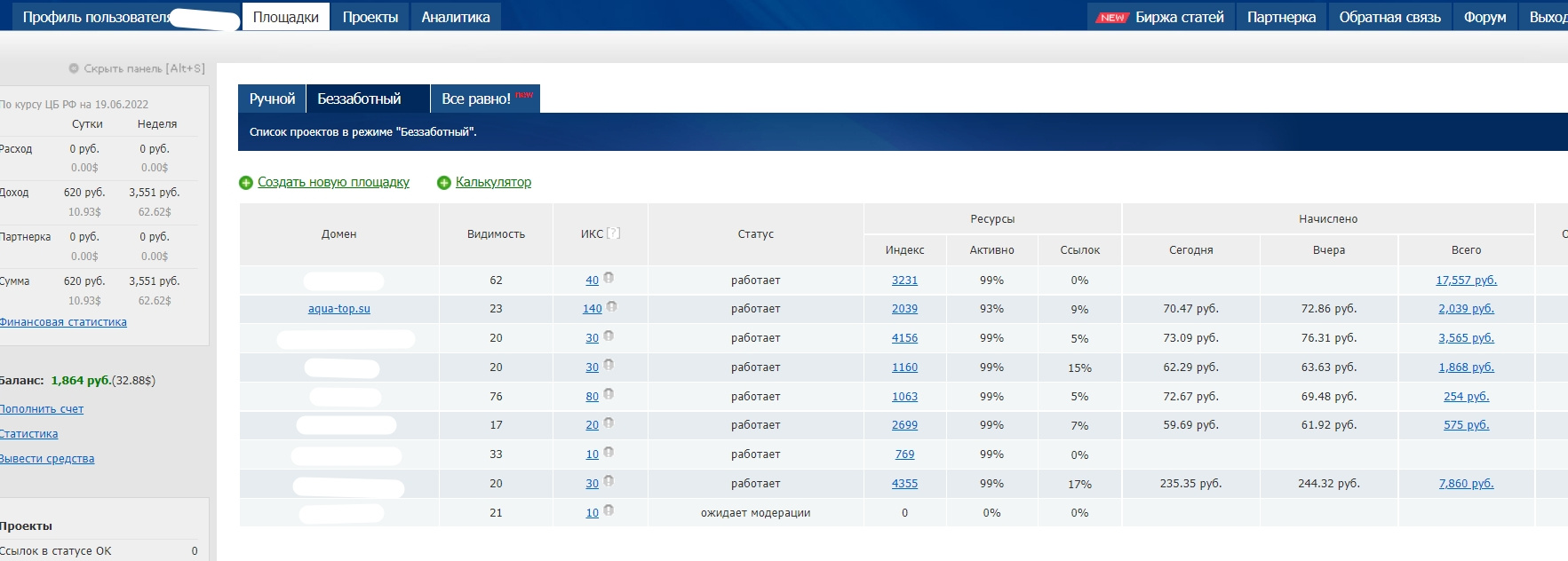Click Пополнить счет in the sidebar

point(42,409)
